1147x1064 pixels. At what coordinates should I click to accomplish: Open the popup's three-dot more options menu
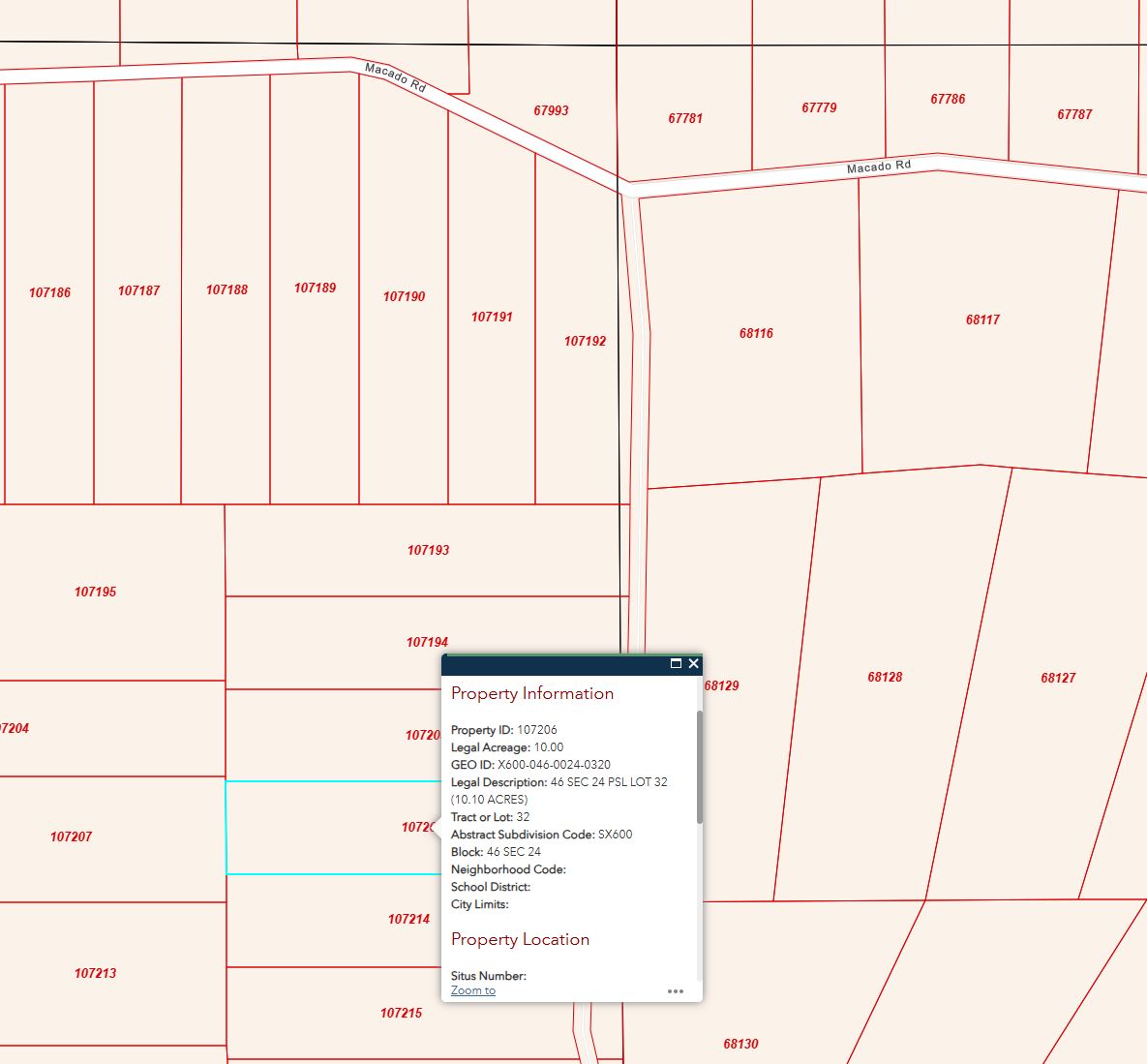[676, 990]
